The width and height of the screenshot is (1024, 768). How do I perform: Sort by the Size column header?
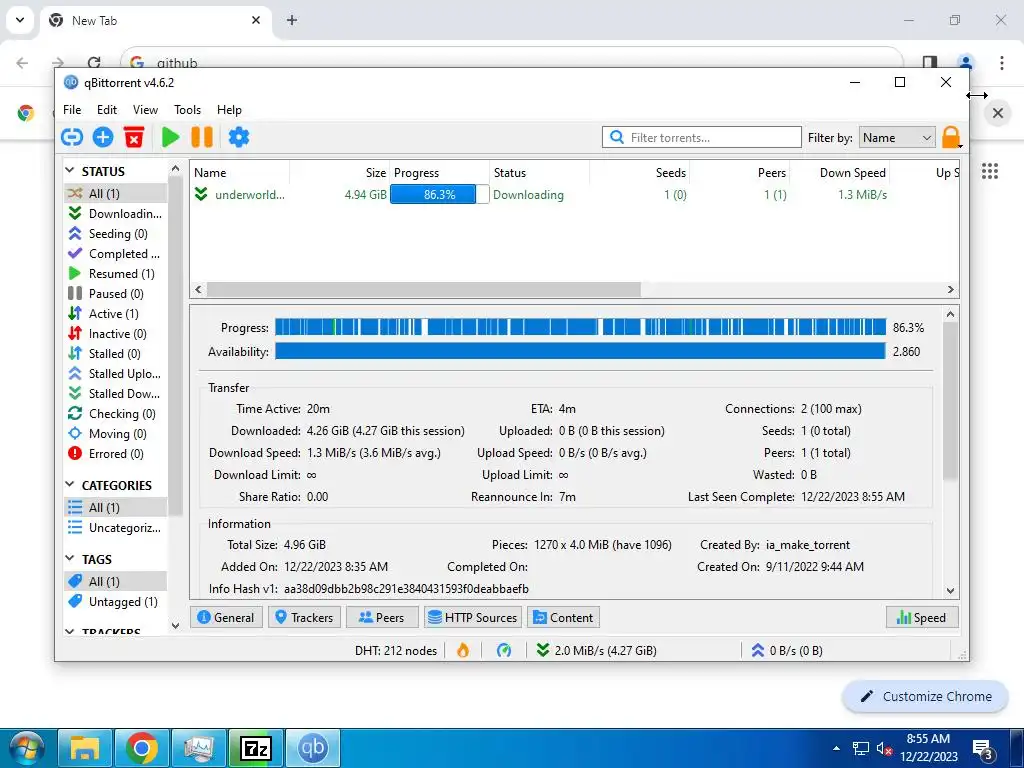340,172
